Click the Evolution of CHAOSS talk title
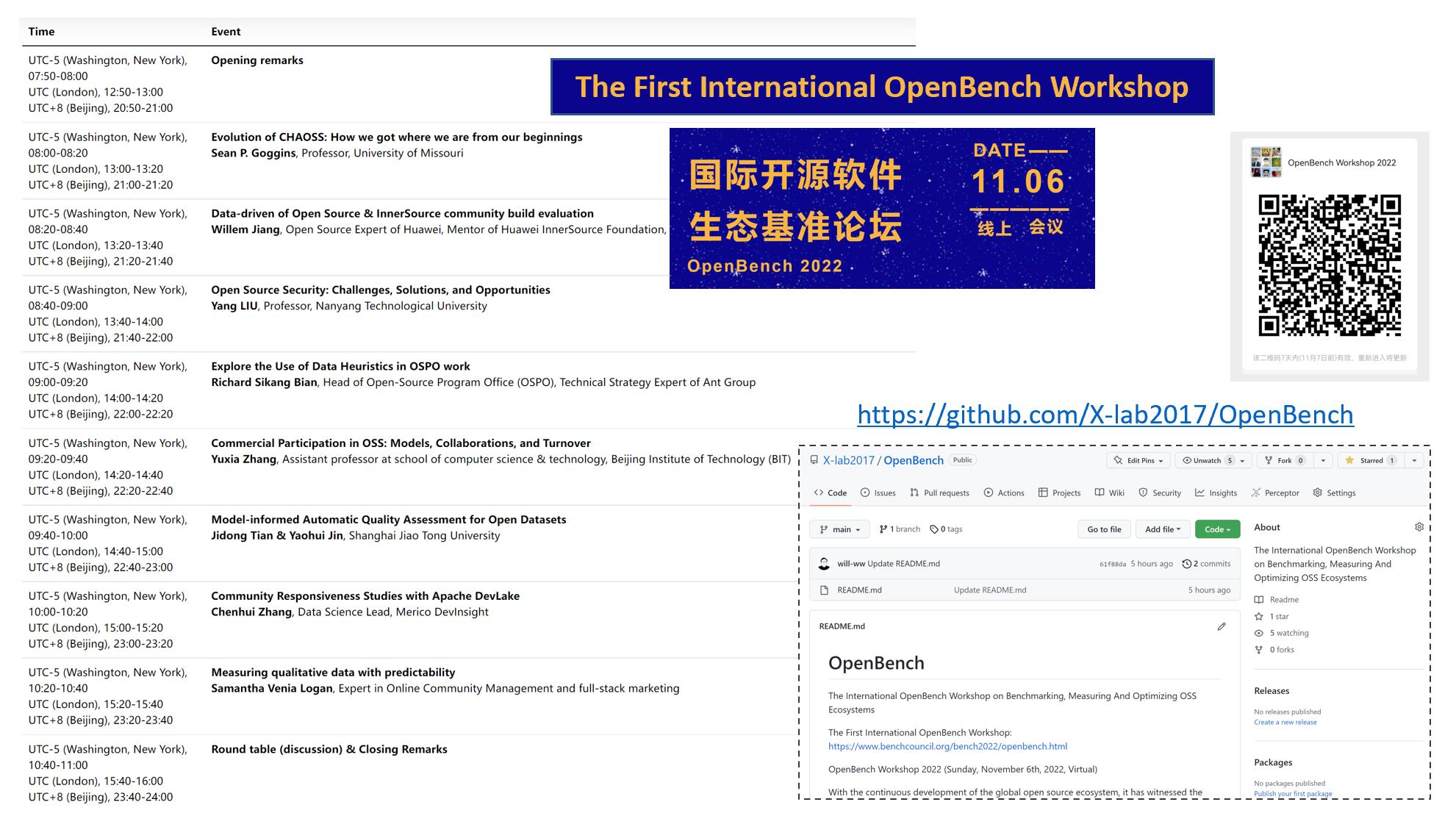The image size is (1456, 827). pos(397,137)
